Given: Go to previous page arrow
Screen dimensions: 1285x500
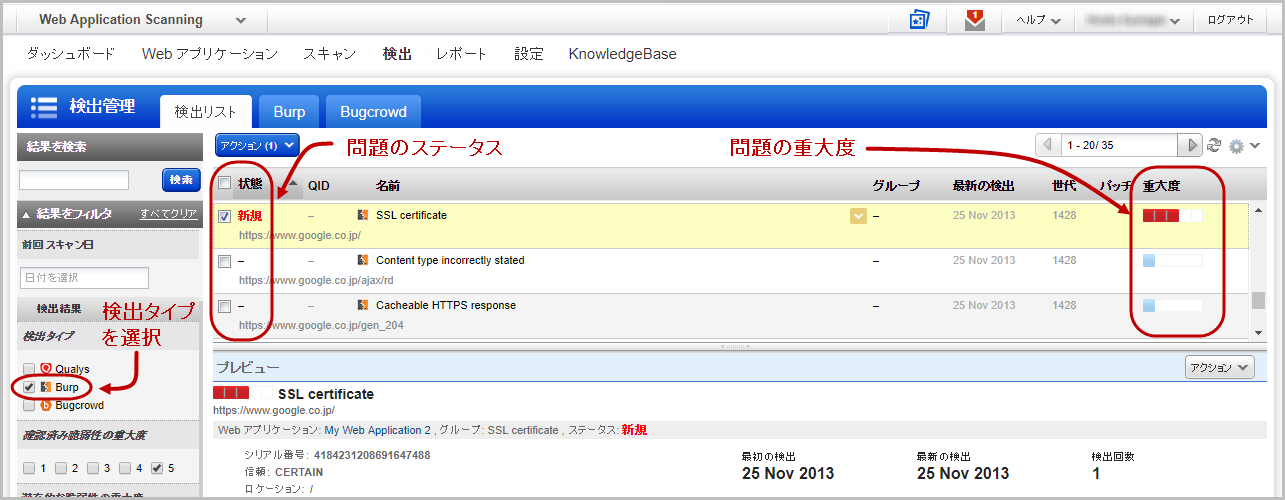Looking at the screenshot, I should click(1048, 145).
